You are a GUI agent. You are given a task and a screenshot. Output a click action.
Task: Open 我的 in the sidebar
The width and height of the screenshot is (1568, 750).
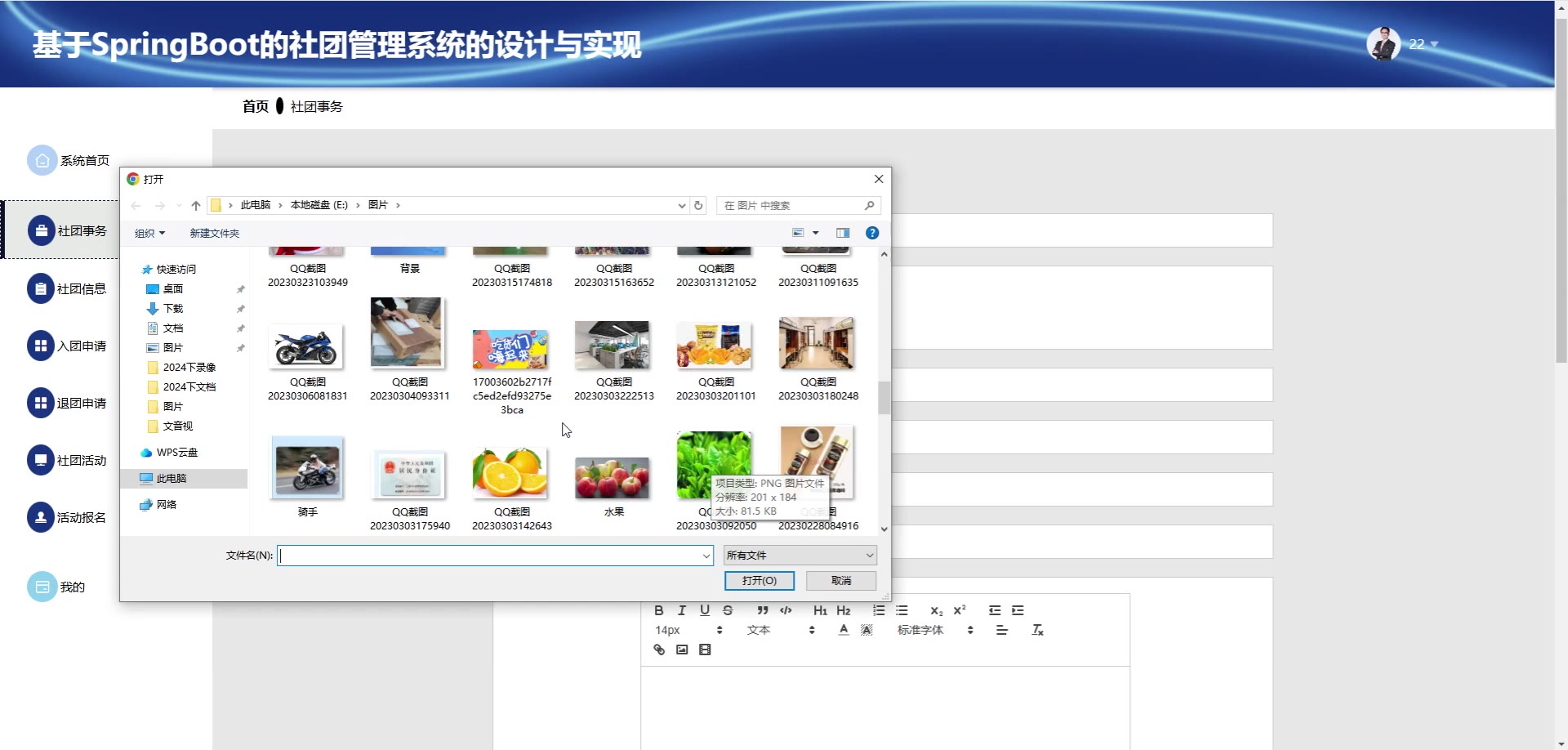pos(56,587)
